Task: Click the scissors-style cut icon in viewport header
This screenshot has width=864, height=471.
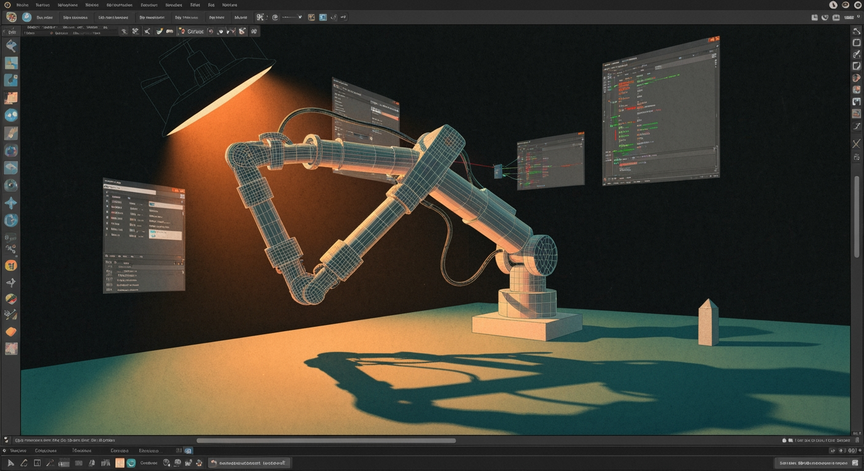Action: (147, 31)
